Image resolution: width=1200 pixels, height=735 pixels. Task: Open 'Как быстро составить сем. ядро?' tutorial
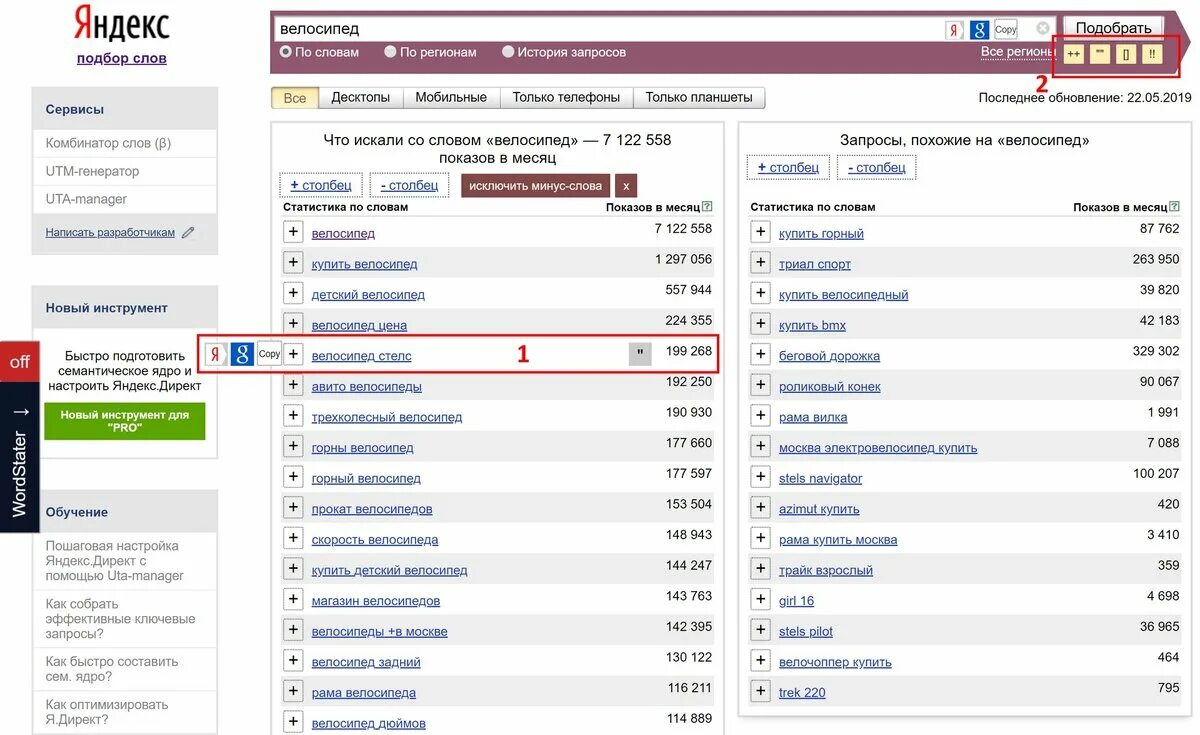coord(112,669)
